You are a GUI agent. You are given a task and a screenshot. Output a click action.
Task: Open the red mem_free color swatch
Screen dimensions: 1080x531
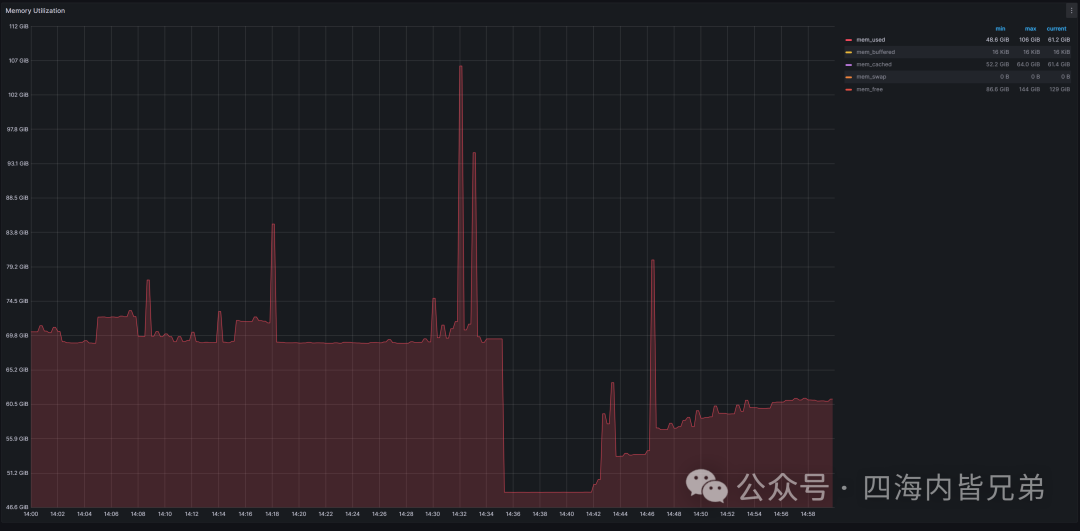(x=849, y=90)
